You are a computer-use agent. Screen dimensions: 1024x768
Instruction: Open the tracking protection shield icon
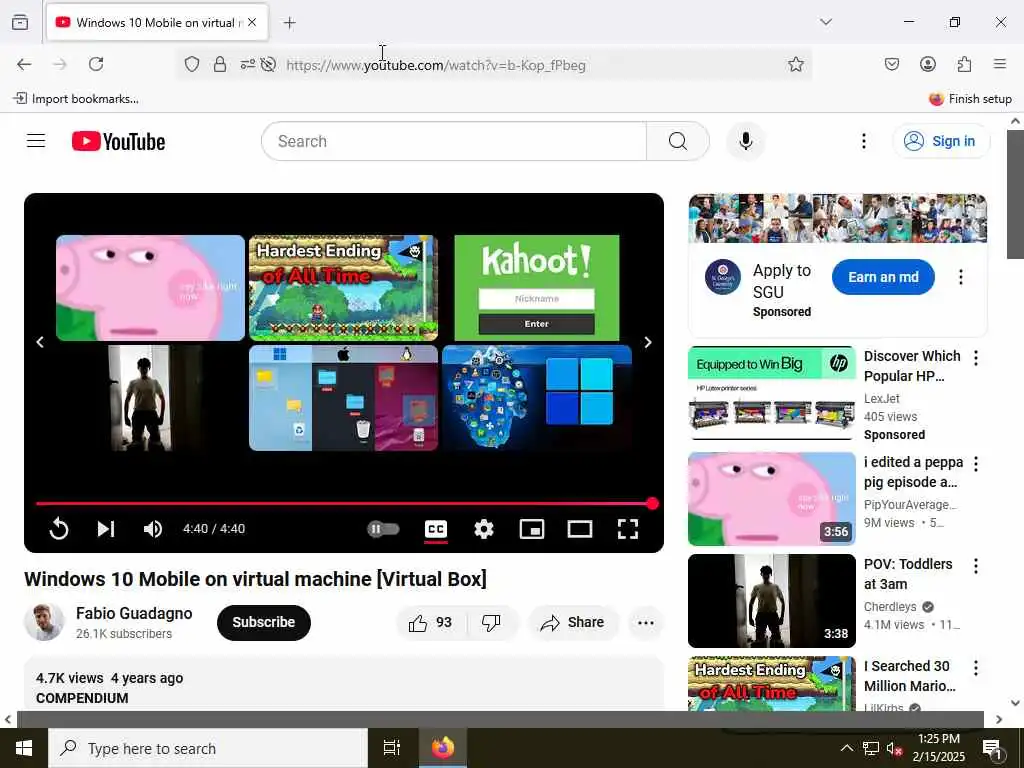point(191,64)
